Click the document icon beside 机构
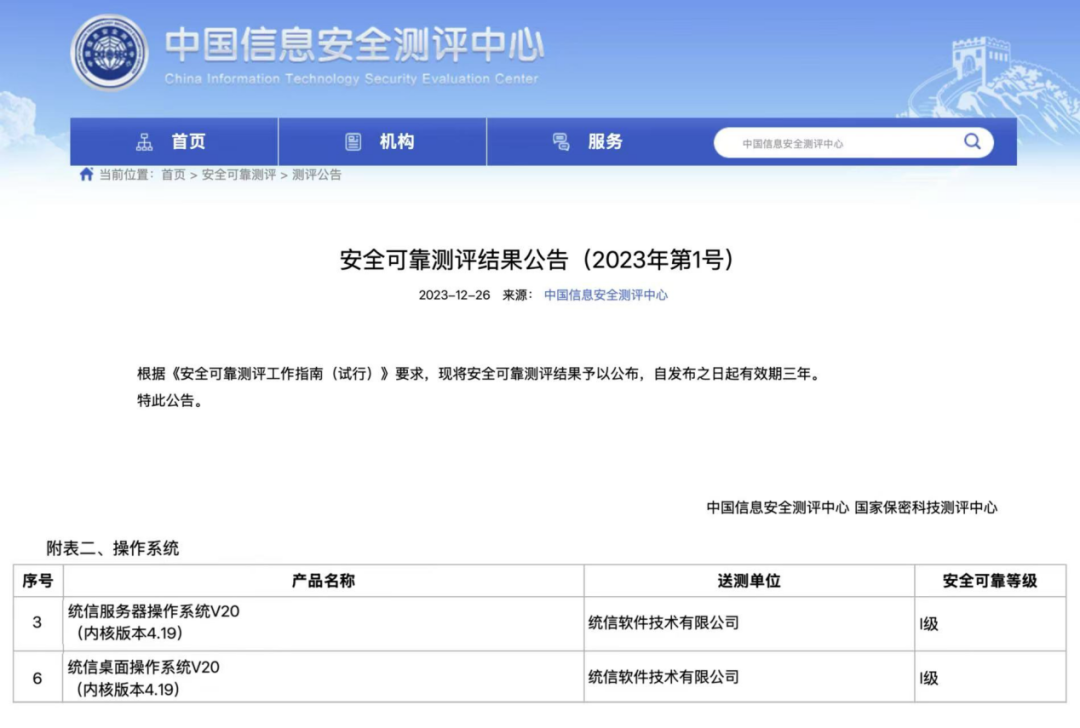 tap(353, 142)
